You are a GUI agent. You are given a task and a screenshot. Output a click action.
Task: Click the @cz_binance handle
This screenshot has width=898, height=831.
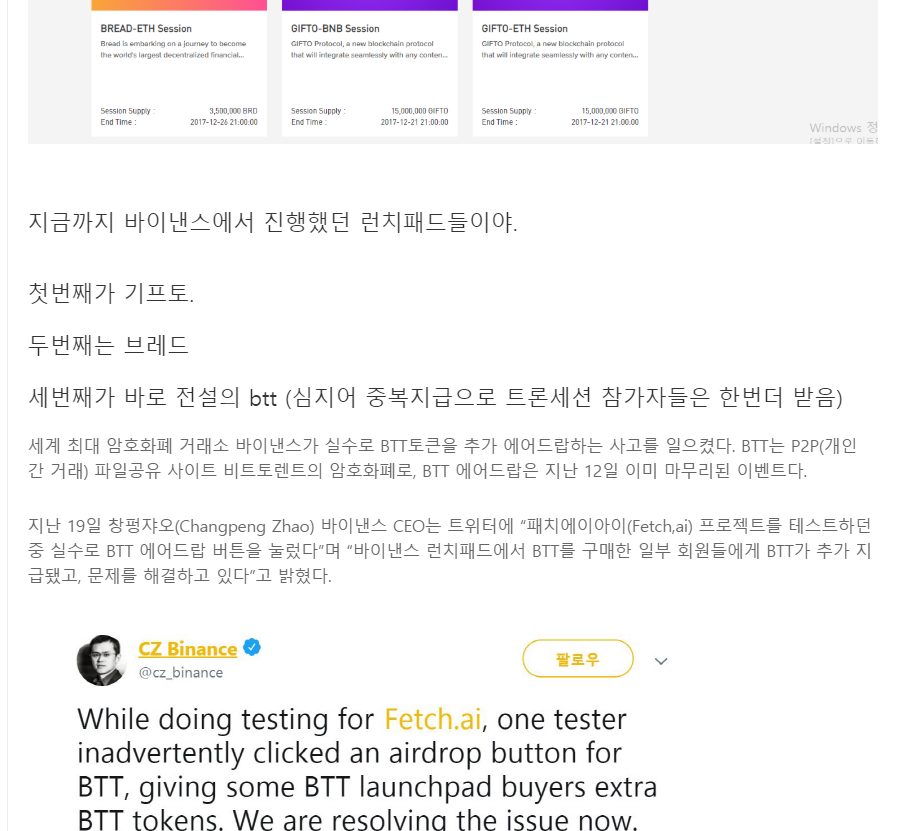180,672
